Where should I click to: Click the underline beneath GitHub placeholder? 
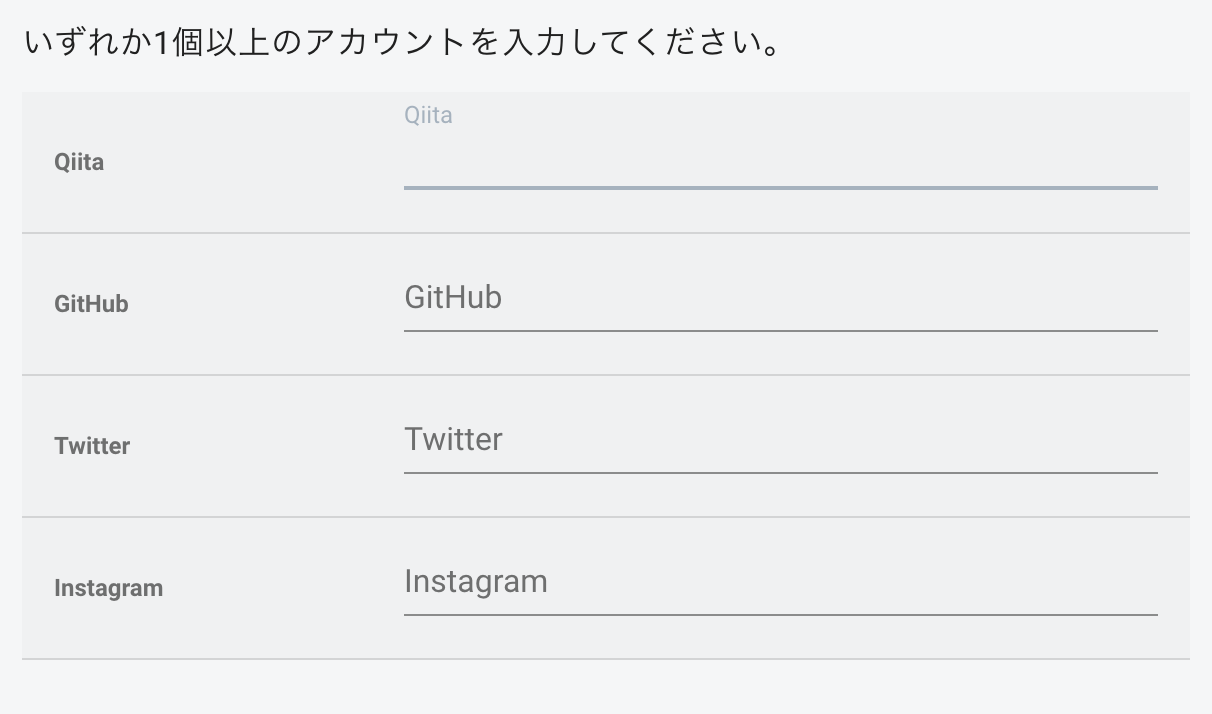click(780, 330)
